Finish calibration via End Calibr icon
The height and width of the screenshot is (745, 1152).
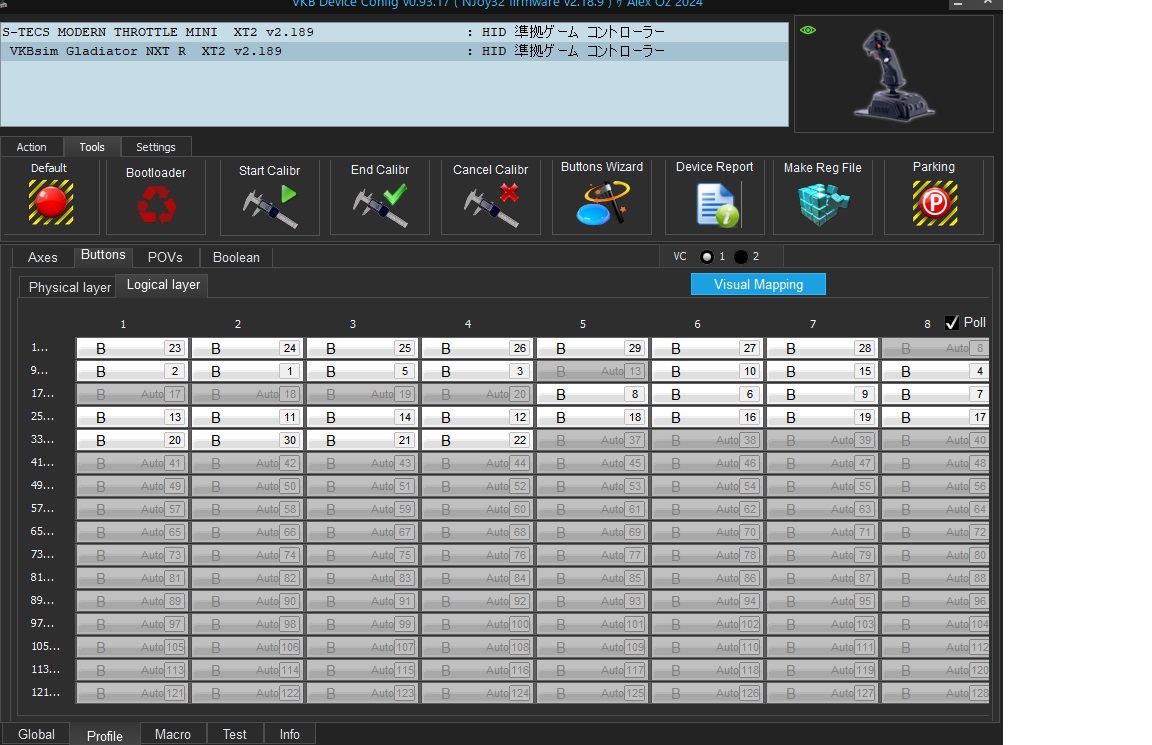[x=380, y=206]
